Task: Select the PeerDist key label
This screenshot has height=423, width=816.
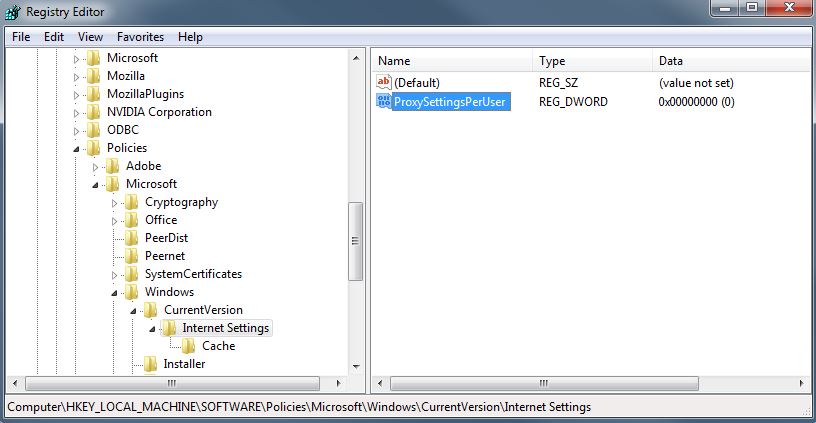Action: click(x=167, y=238)
